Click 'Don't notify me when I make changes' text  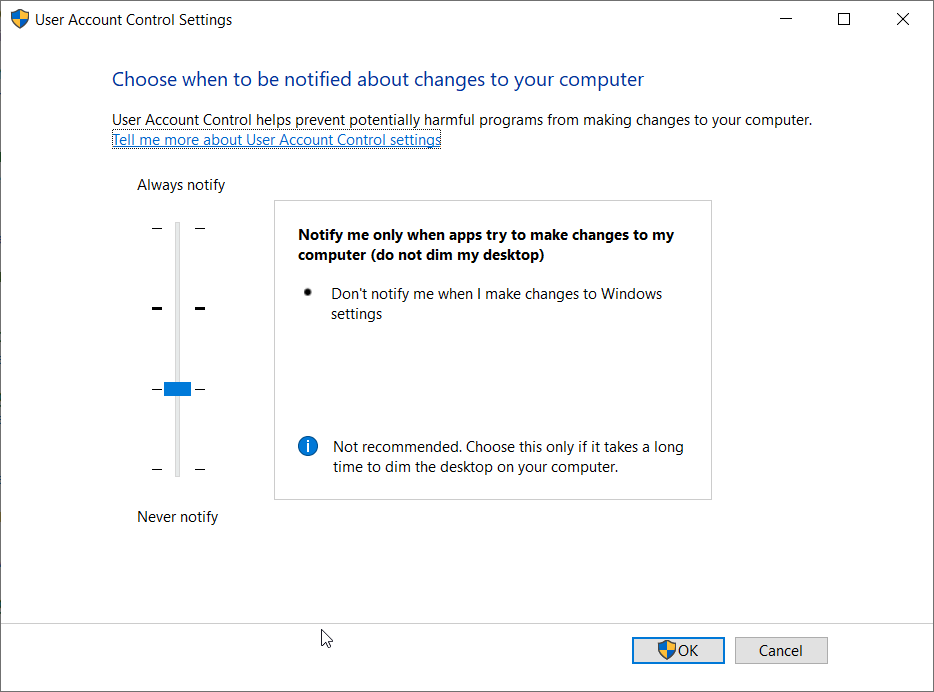(496, 304)
